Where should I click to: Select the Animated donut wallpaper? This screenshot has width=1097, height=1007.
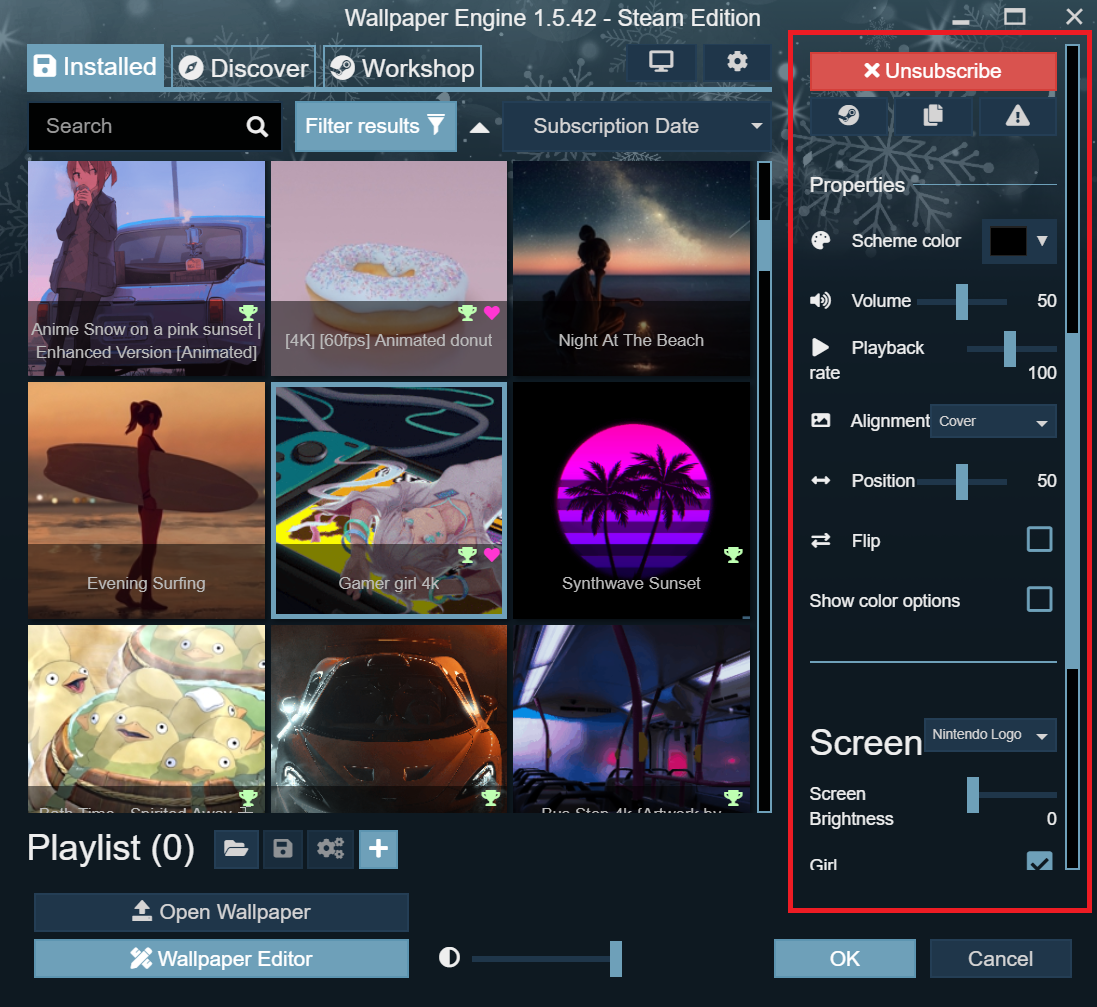(389, 269)
